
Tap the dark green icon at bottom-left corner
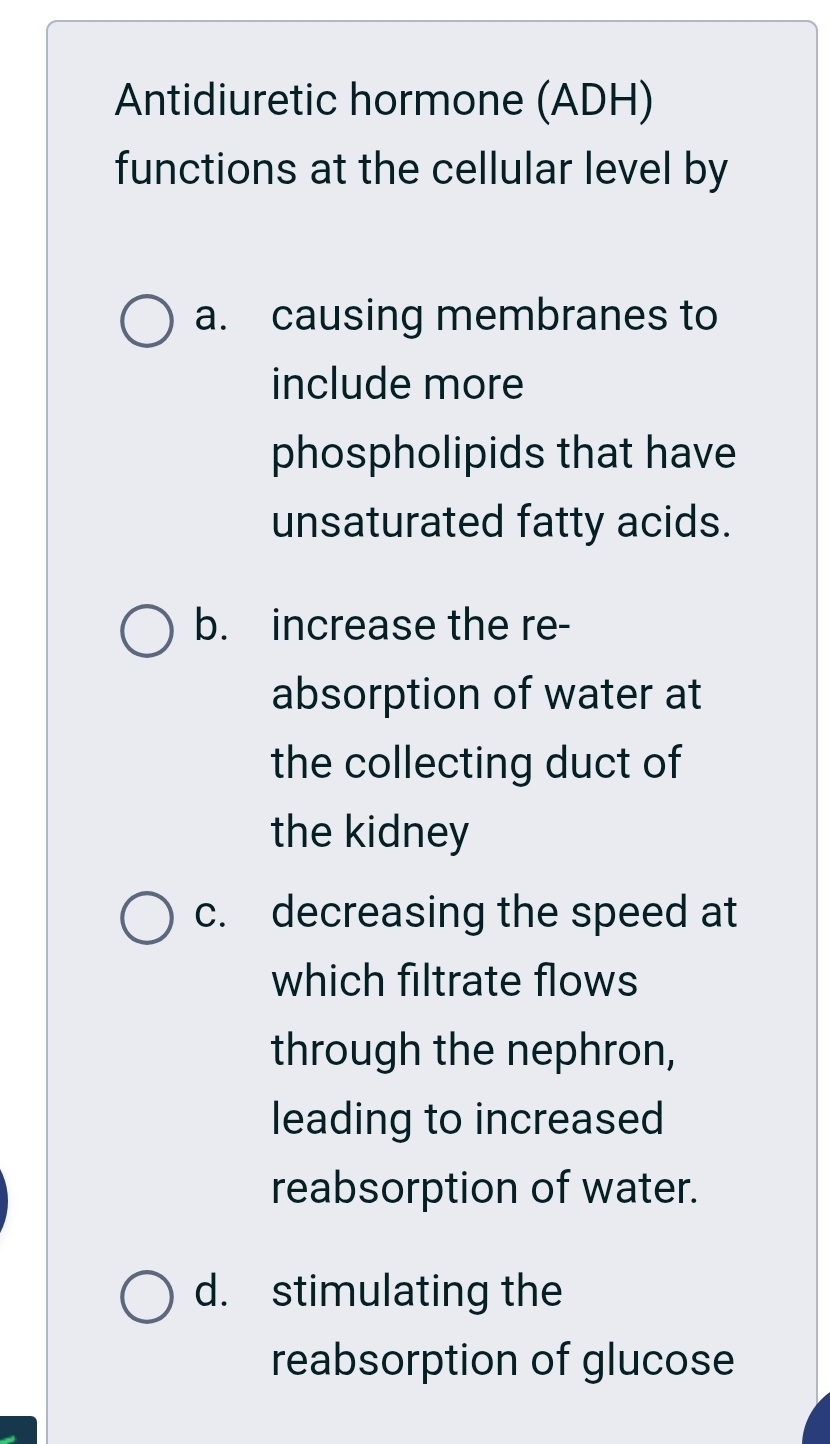click(18, 1431)
